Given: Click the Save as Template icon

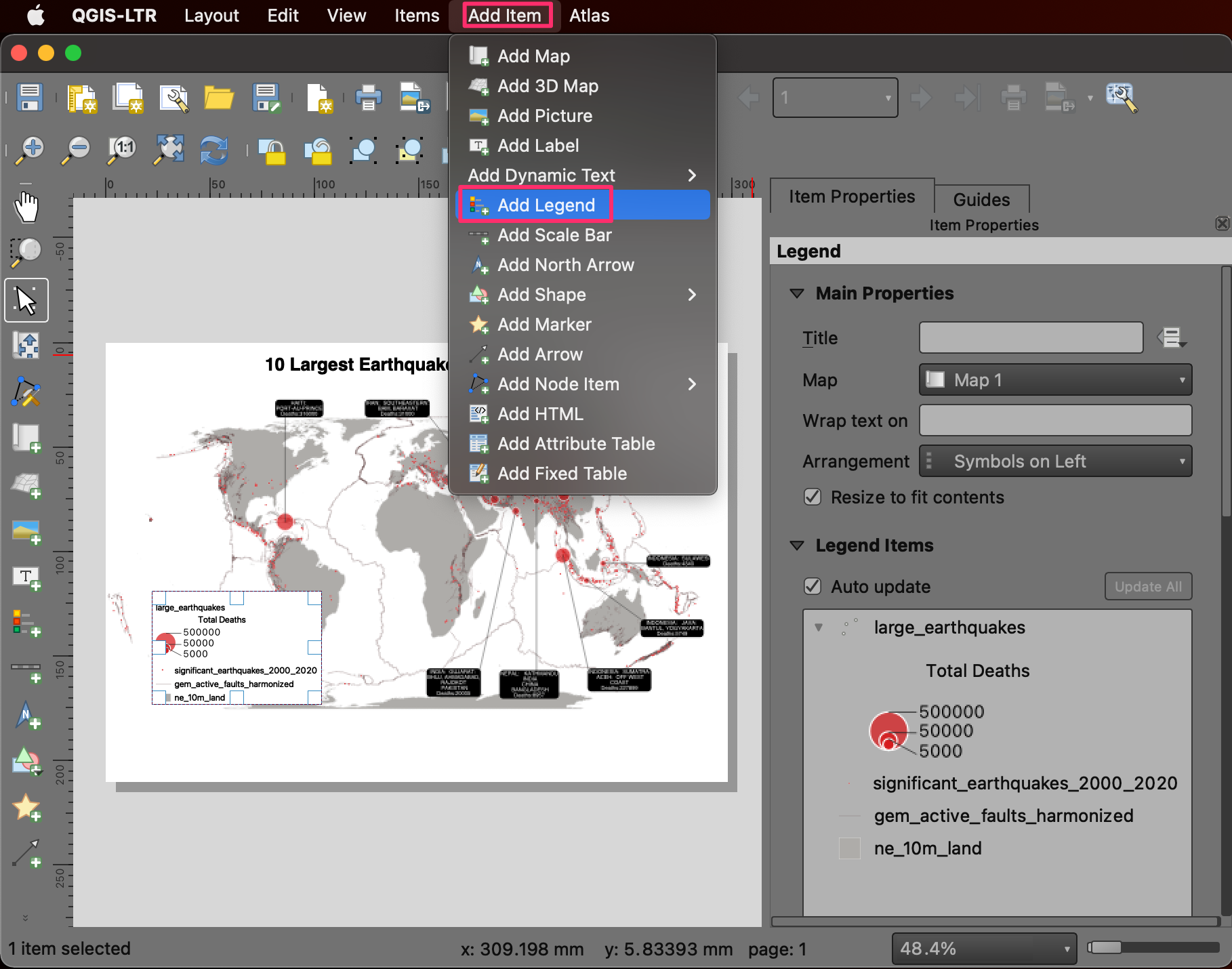Looking at the screenshot, I should [x=265, y=98].
